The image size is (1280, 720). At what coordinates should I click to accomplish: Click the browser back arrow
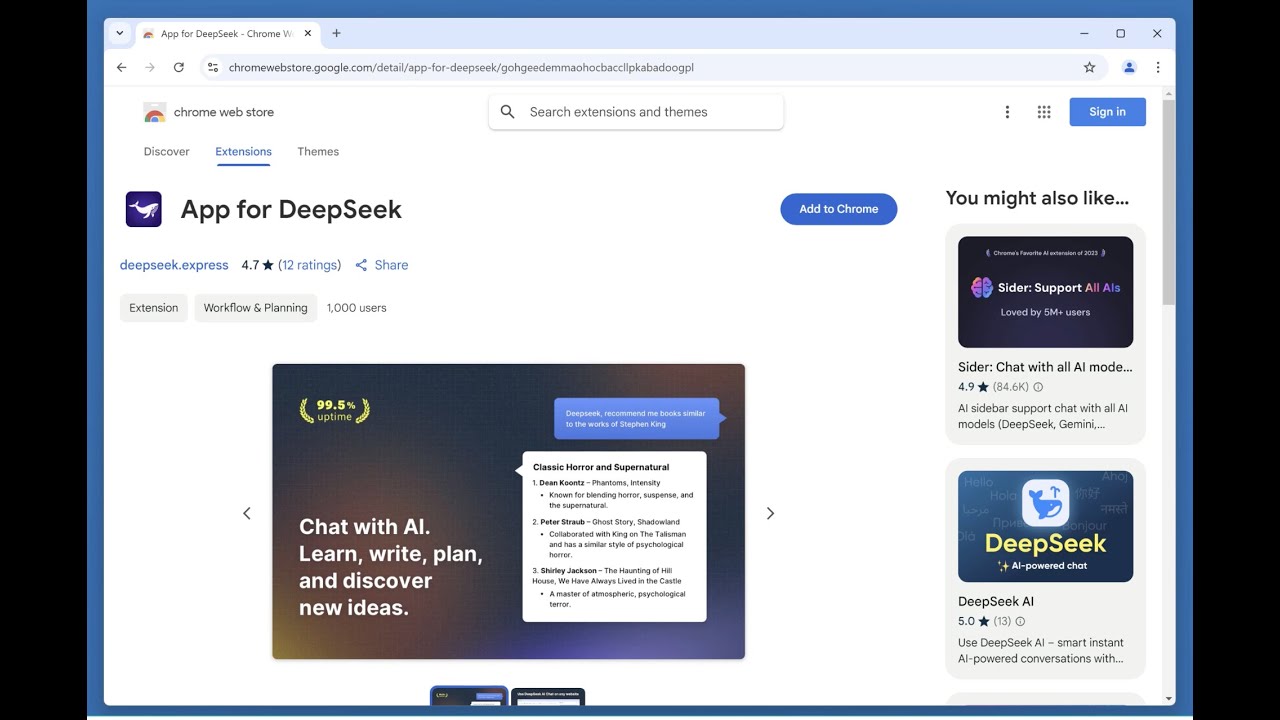pyautogui.click(x=122, y=67)
